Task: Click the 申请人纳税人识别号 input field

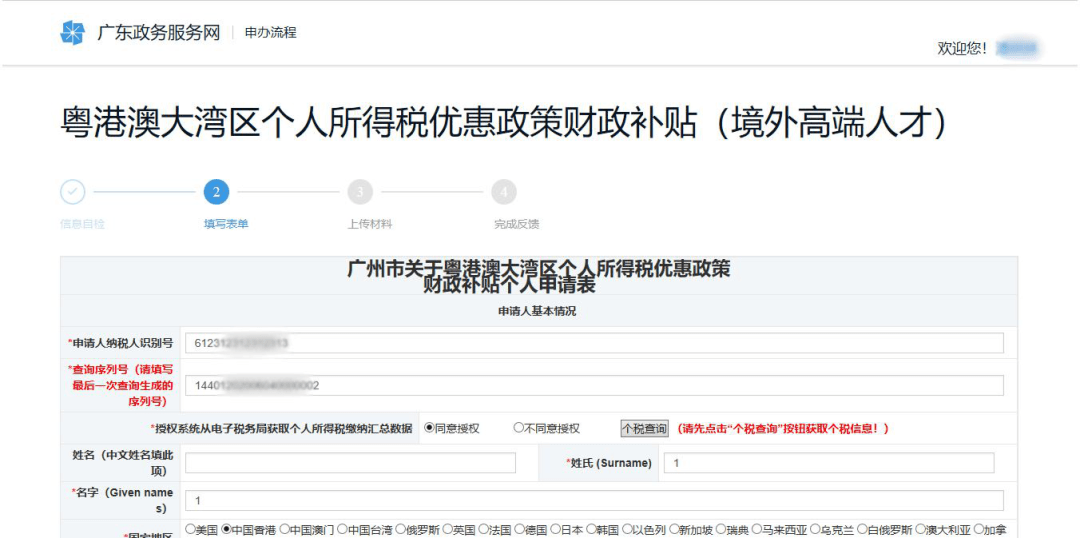Action: pyautogui.click(x=594, y=343)
